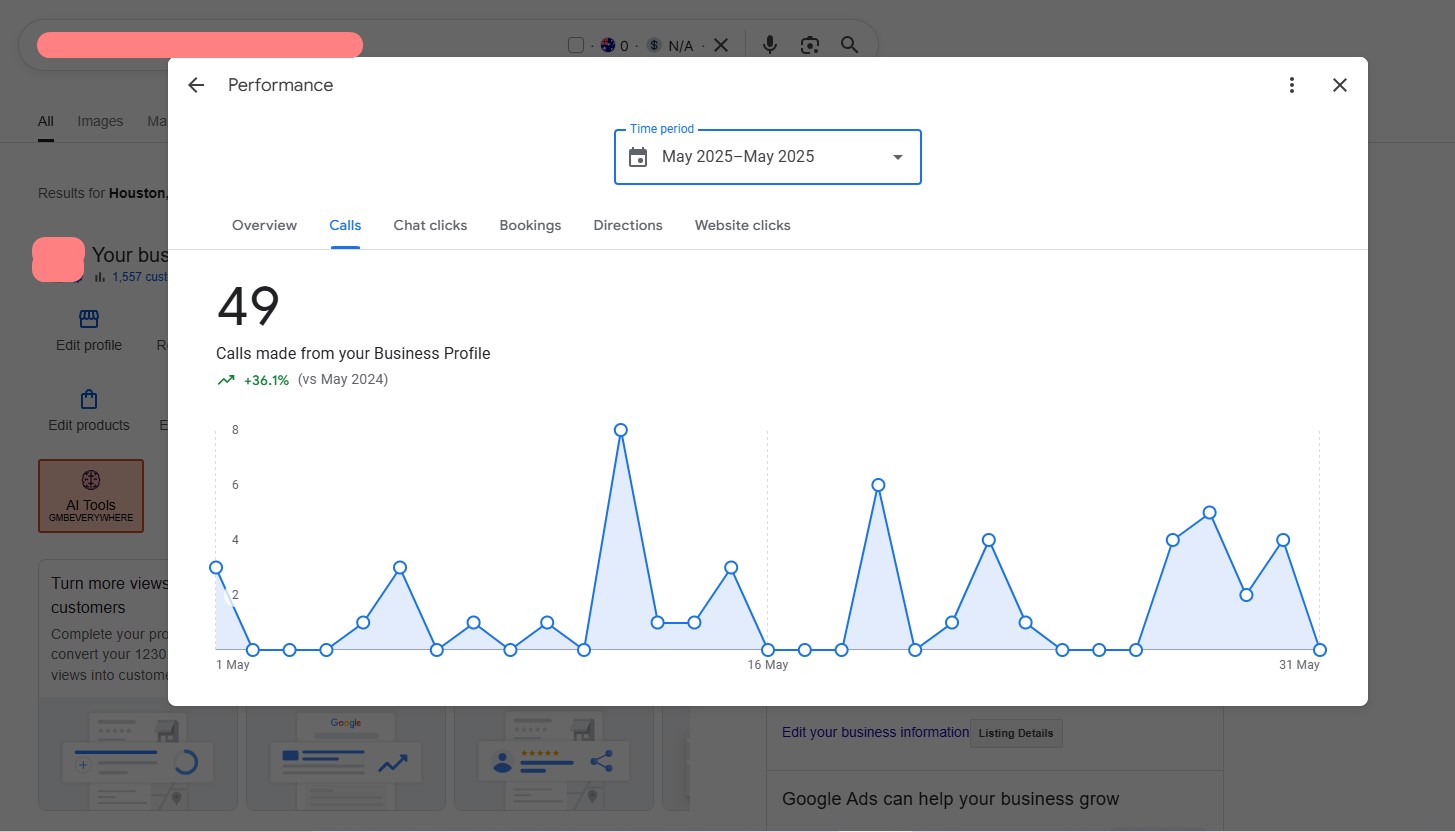1455x832 pixels.
Task: Expand the Time period dropdown arrow
Action: (x=897, y=157)
